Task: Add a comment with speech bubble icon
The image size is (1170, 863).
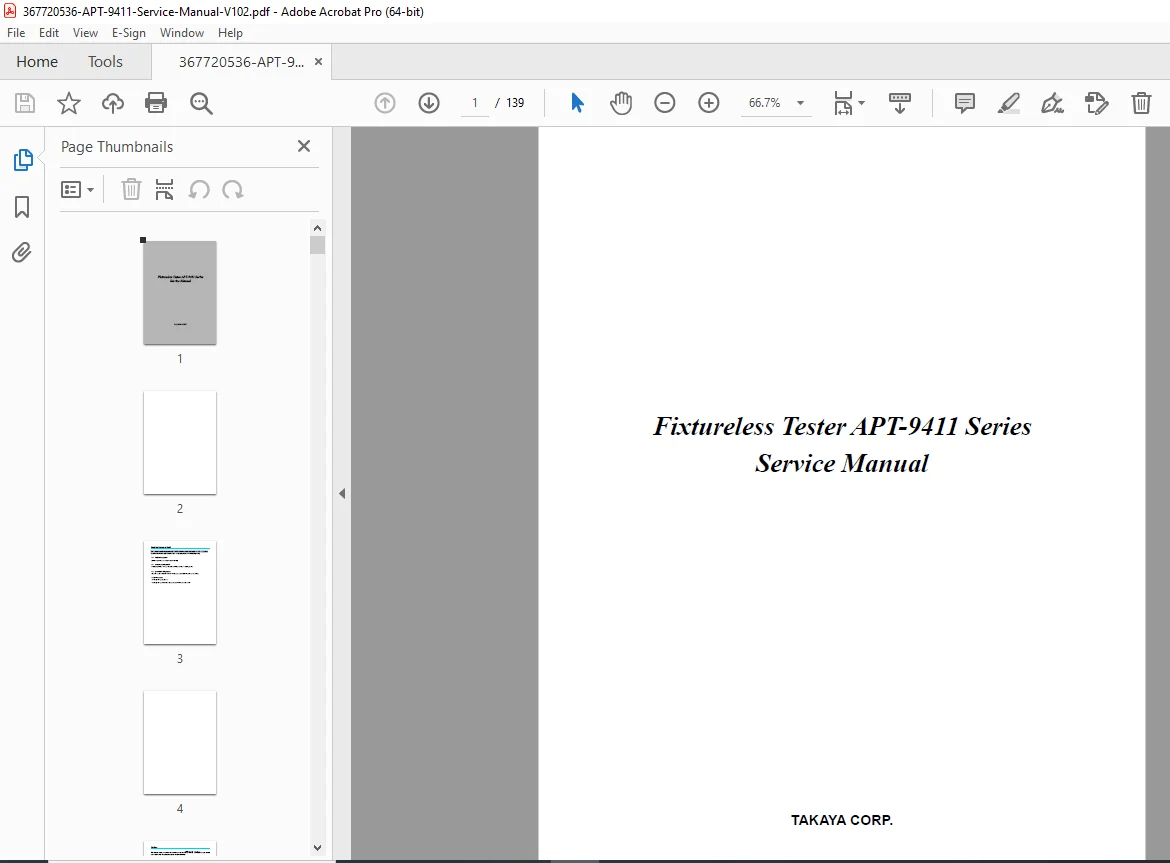Action: click(x=965, y=103)
